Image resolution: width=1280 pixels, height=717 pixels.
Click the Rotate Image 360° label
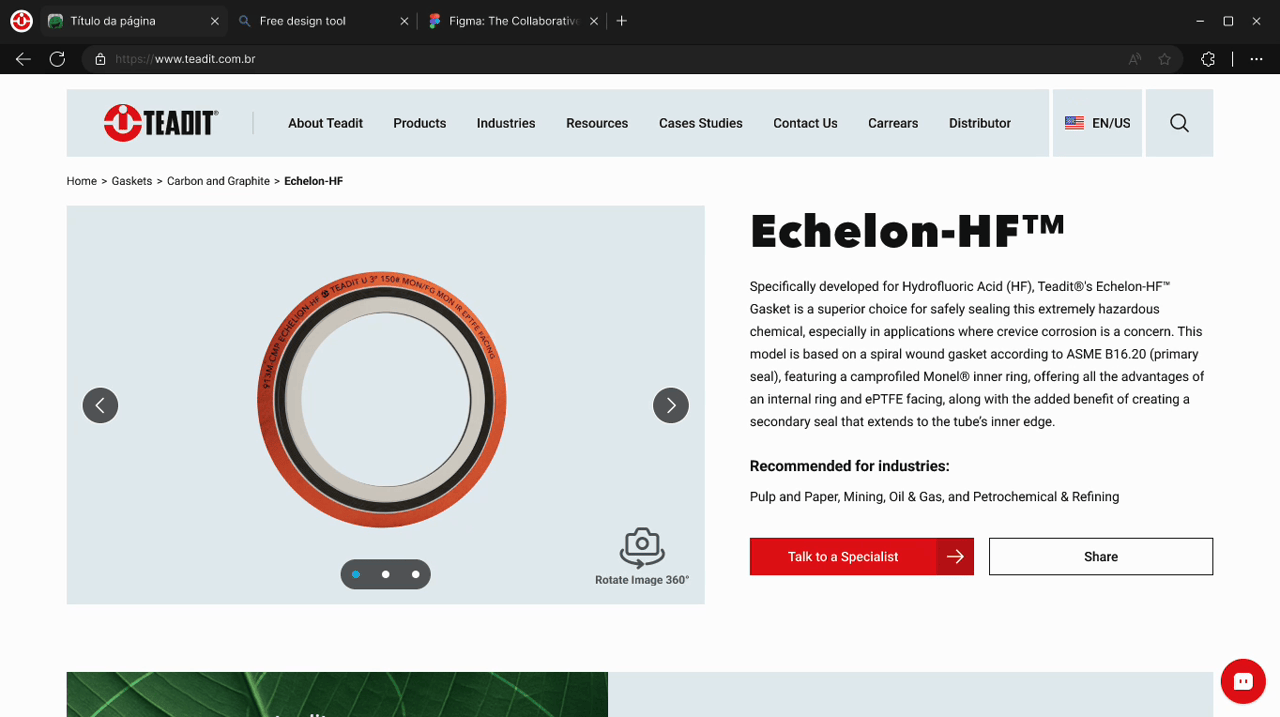(x=642, y=580)
